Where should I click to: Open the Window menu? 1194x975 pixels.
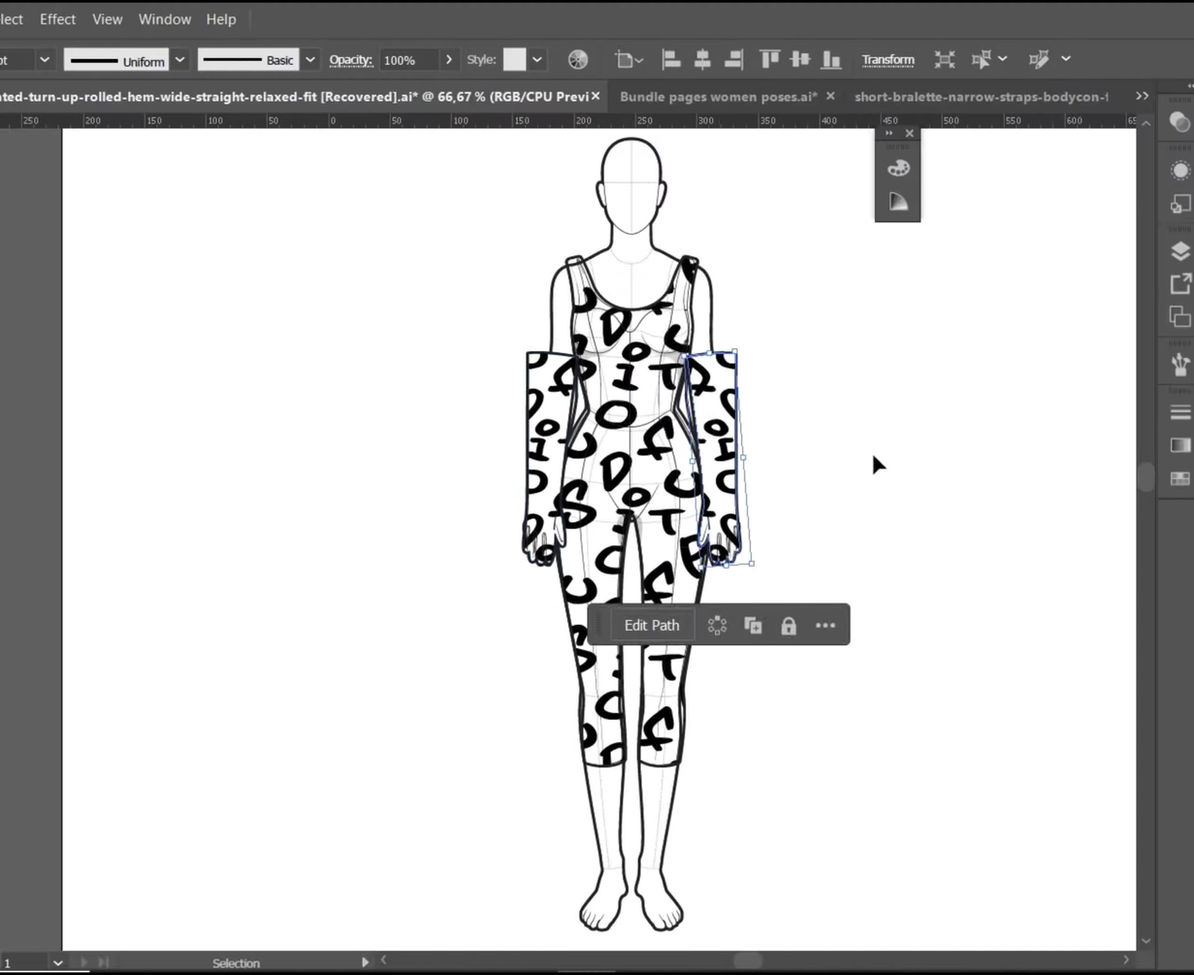click(164, 19)
